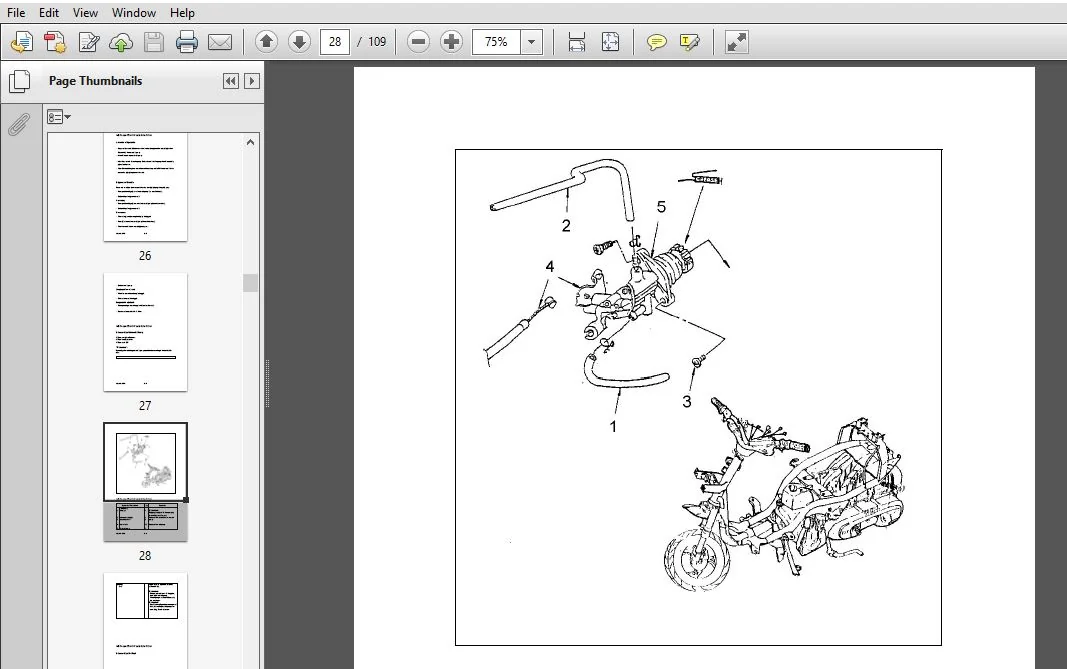Click the zoom out minus button

pyautogui.click(x=418, y=42)
